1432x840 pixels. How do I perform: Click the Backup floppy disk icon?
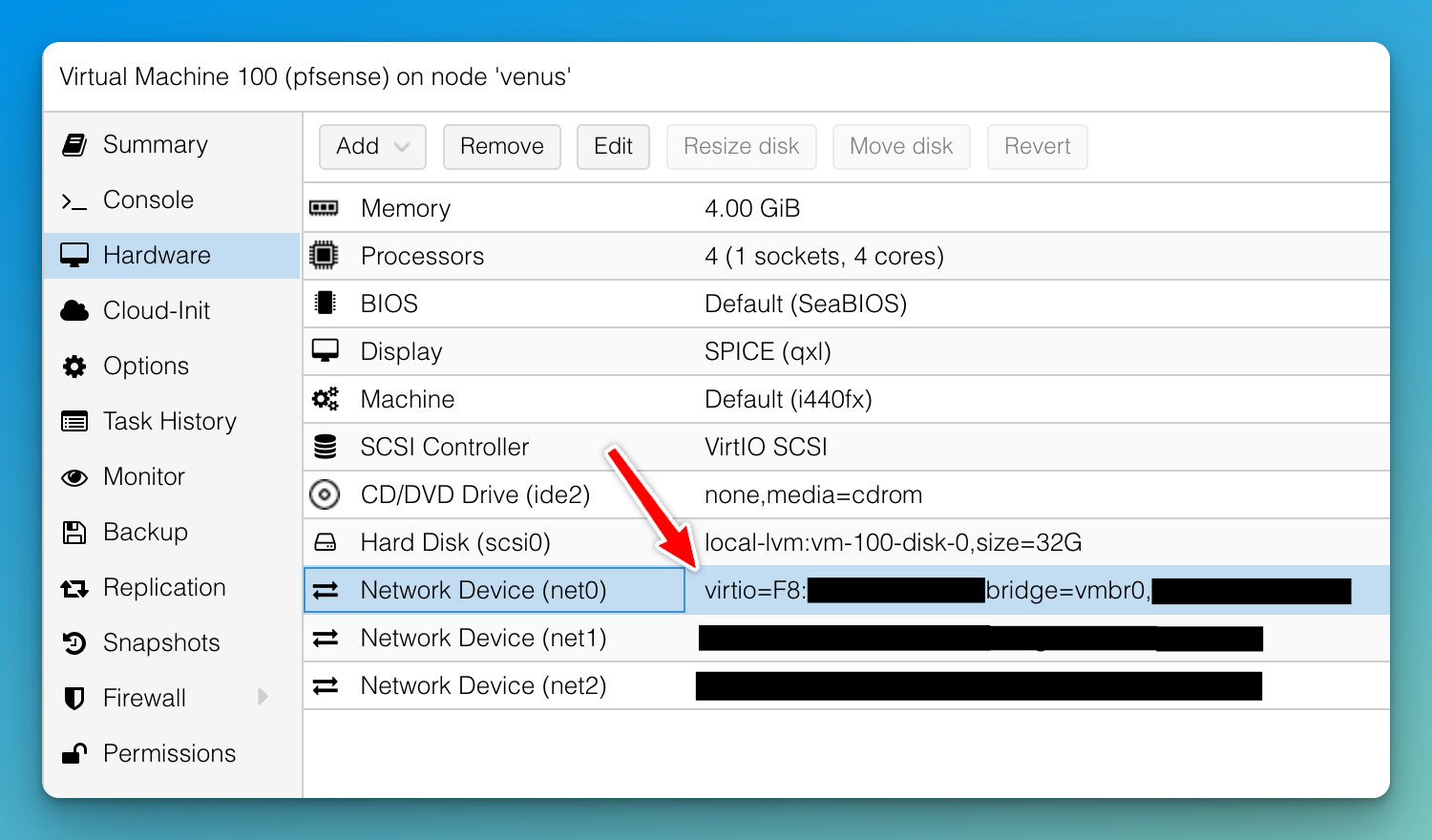coord(74,533)
